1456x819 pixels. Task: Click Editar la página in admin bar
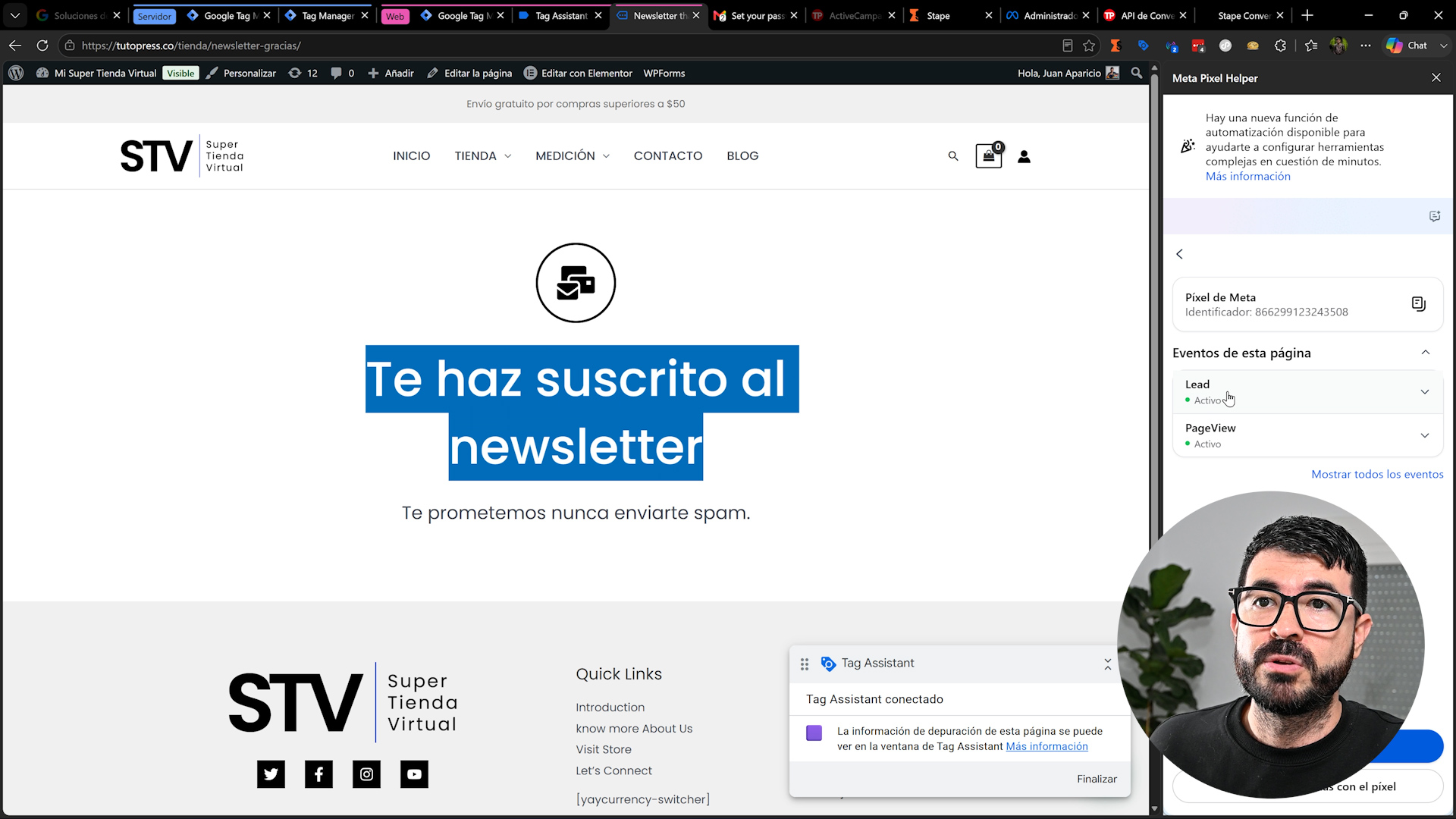[x=469, y=73]
